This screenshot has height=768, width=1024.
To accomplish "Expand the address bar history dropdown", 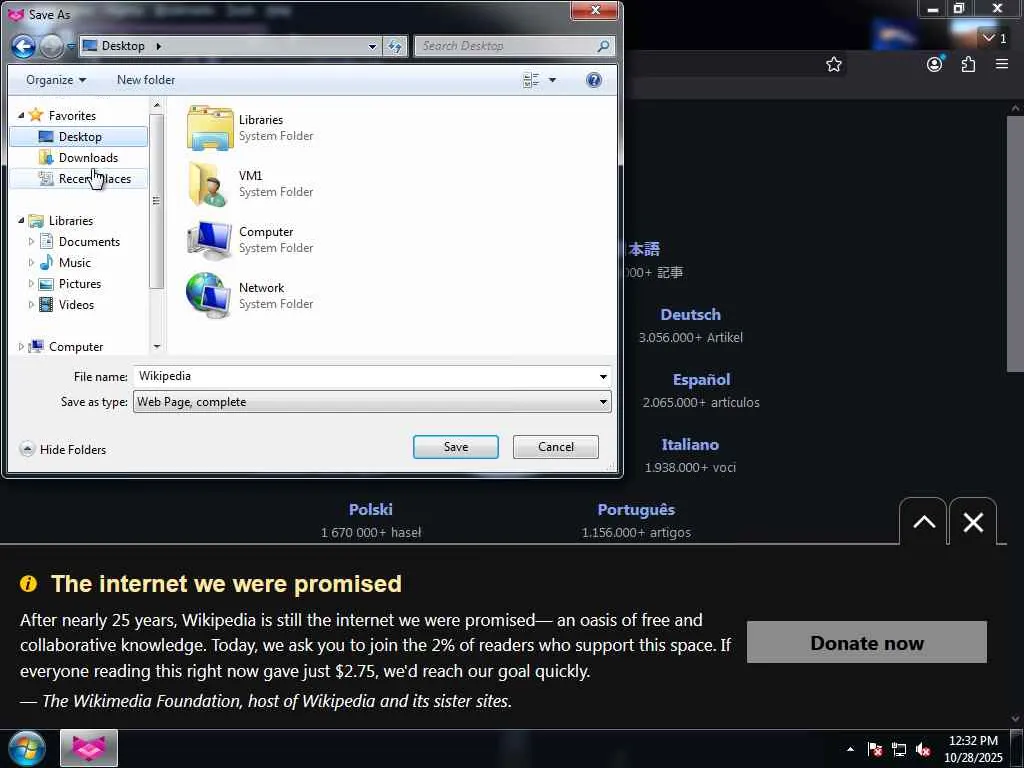I will coord(372,46).
